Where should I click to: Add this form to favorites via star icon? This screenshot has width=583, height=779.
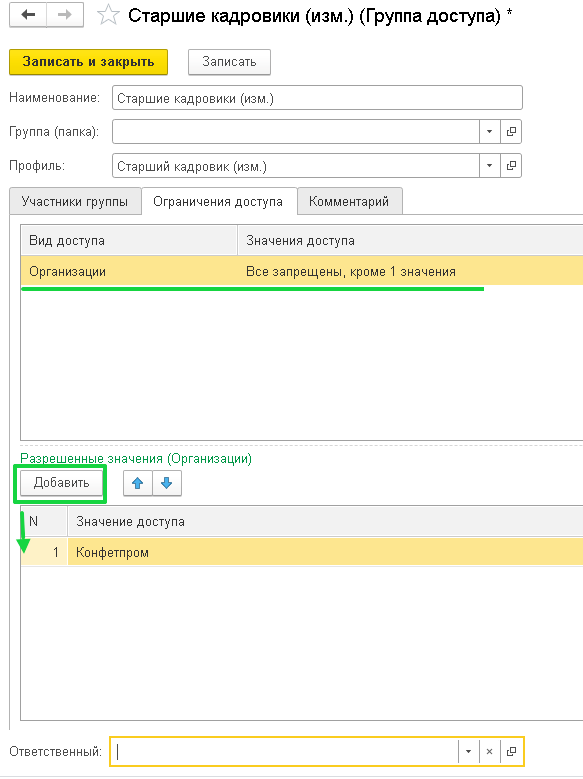point(108,15)
